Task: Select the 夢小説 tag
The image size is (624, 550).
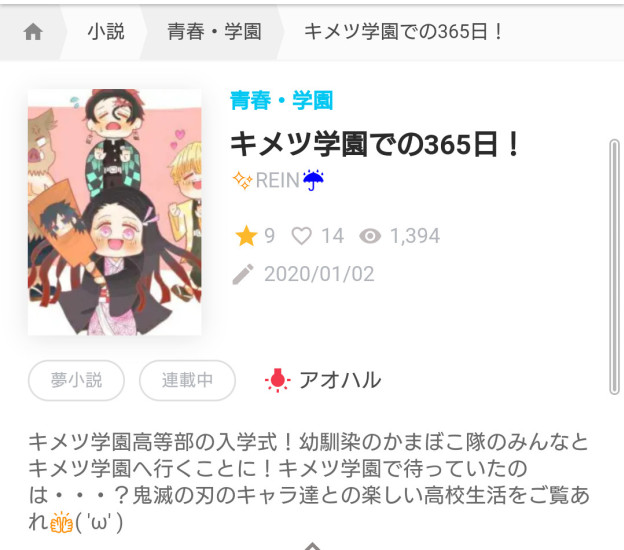Action: [76, 380]
